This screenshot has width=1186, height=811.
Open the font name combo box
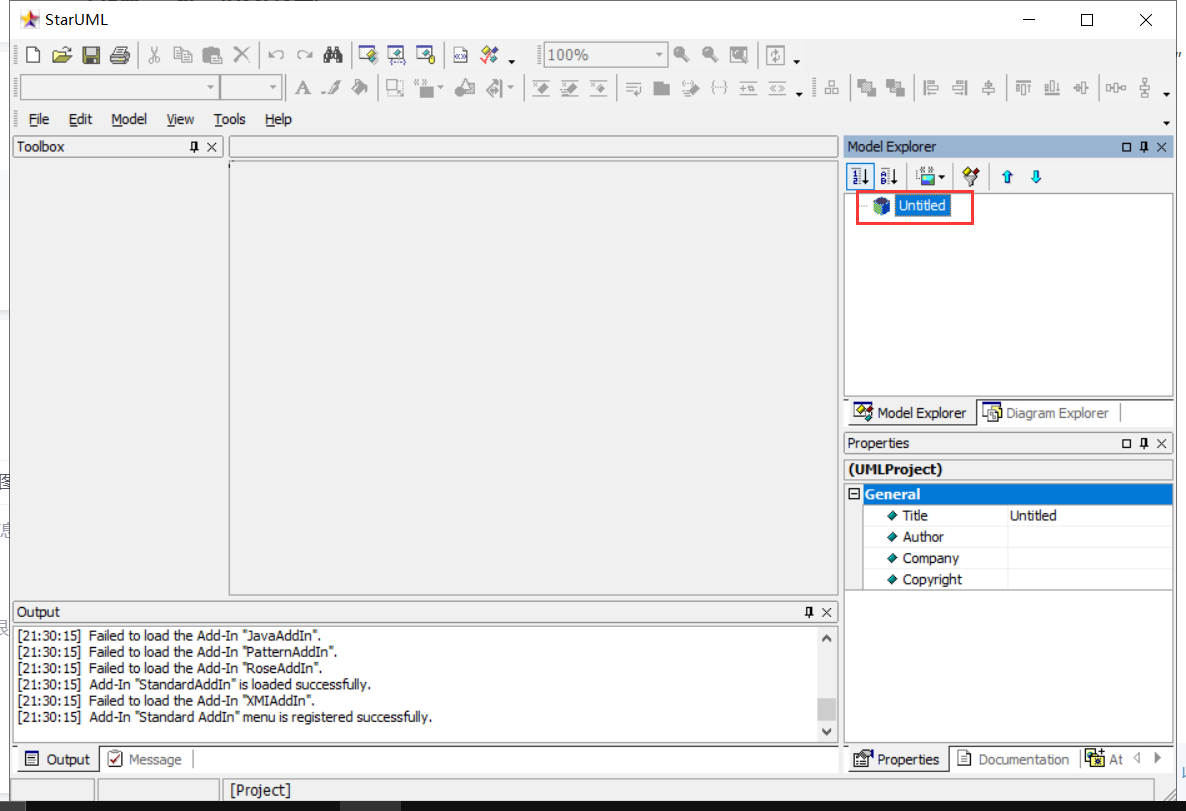pyautogui.click(x=120, y=88)
